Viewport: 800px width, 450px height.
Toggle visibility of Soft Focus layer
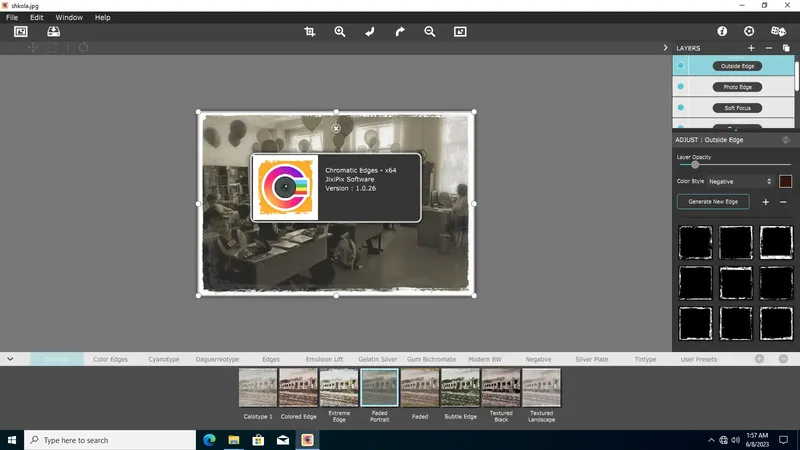point(681,108)
